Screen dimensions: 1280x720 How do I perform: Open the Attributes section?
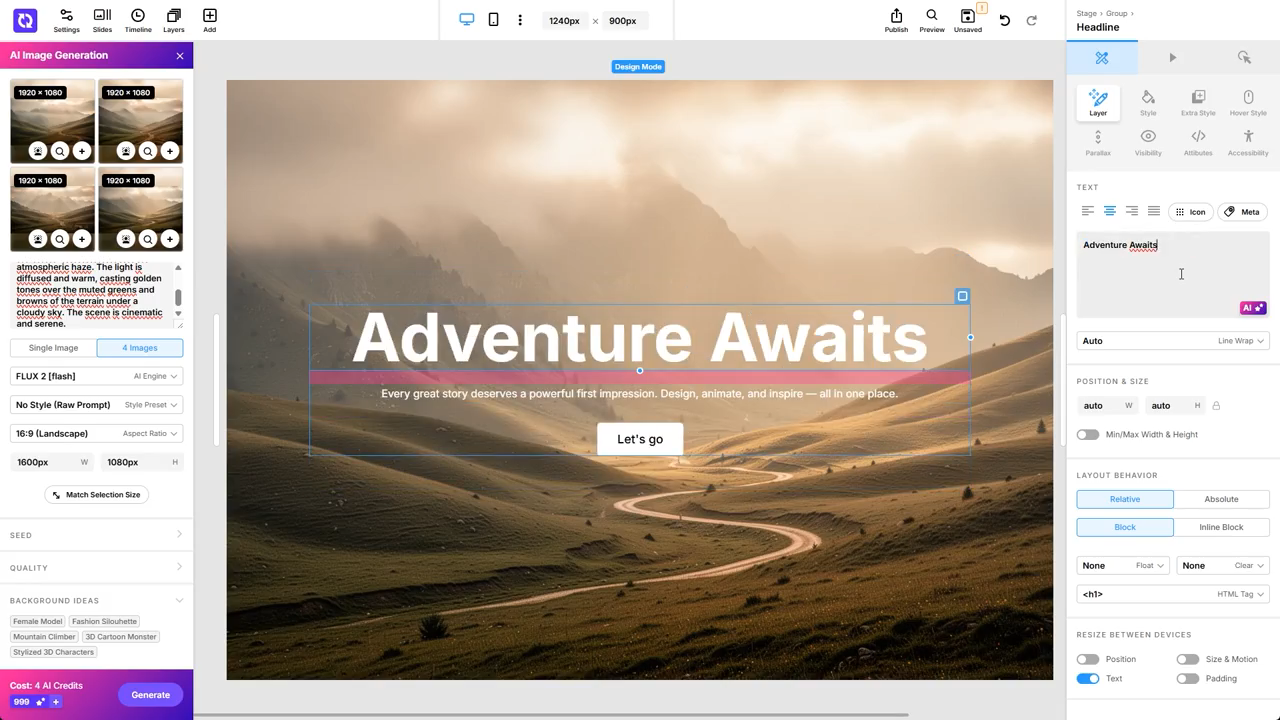tap(1198, 142)
